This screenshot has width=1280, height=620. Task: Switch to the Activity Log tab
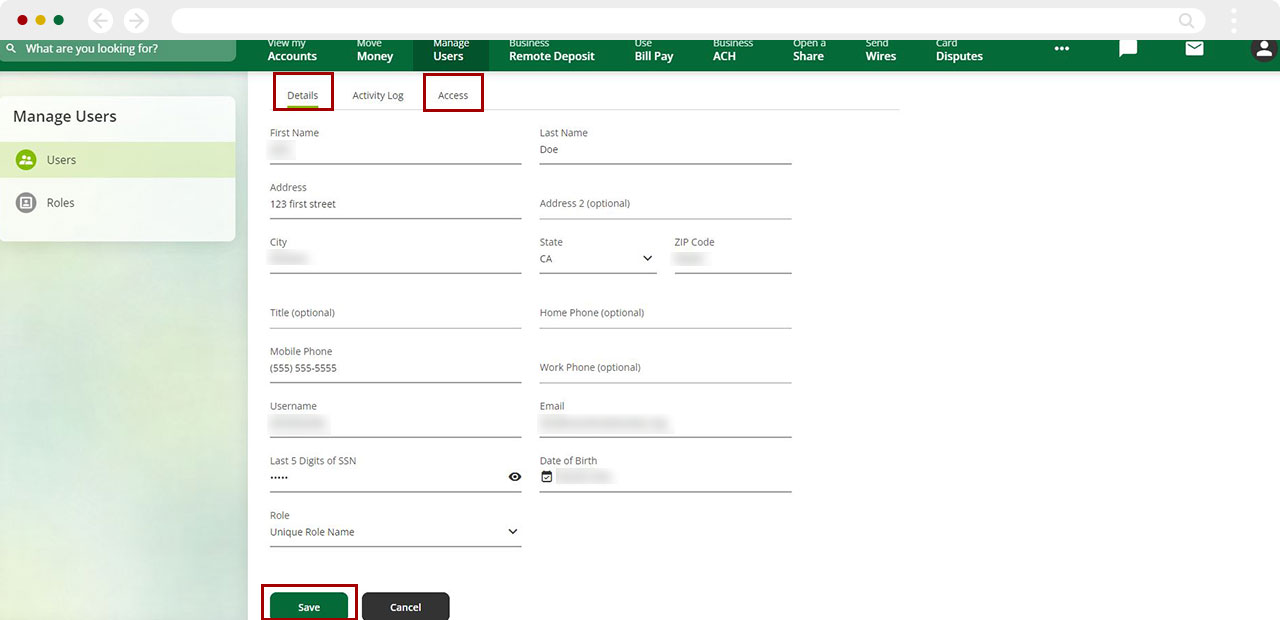tap(378, 95)
